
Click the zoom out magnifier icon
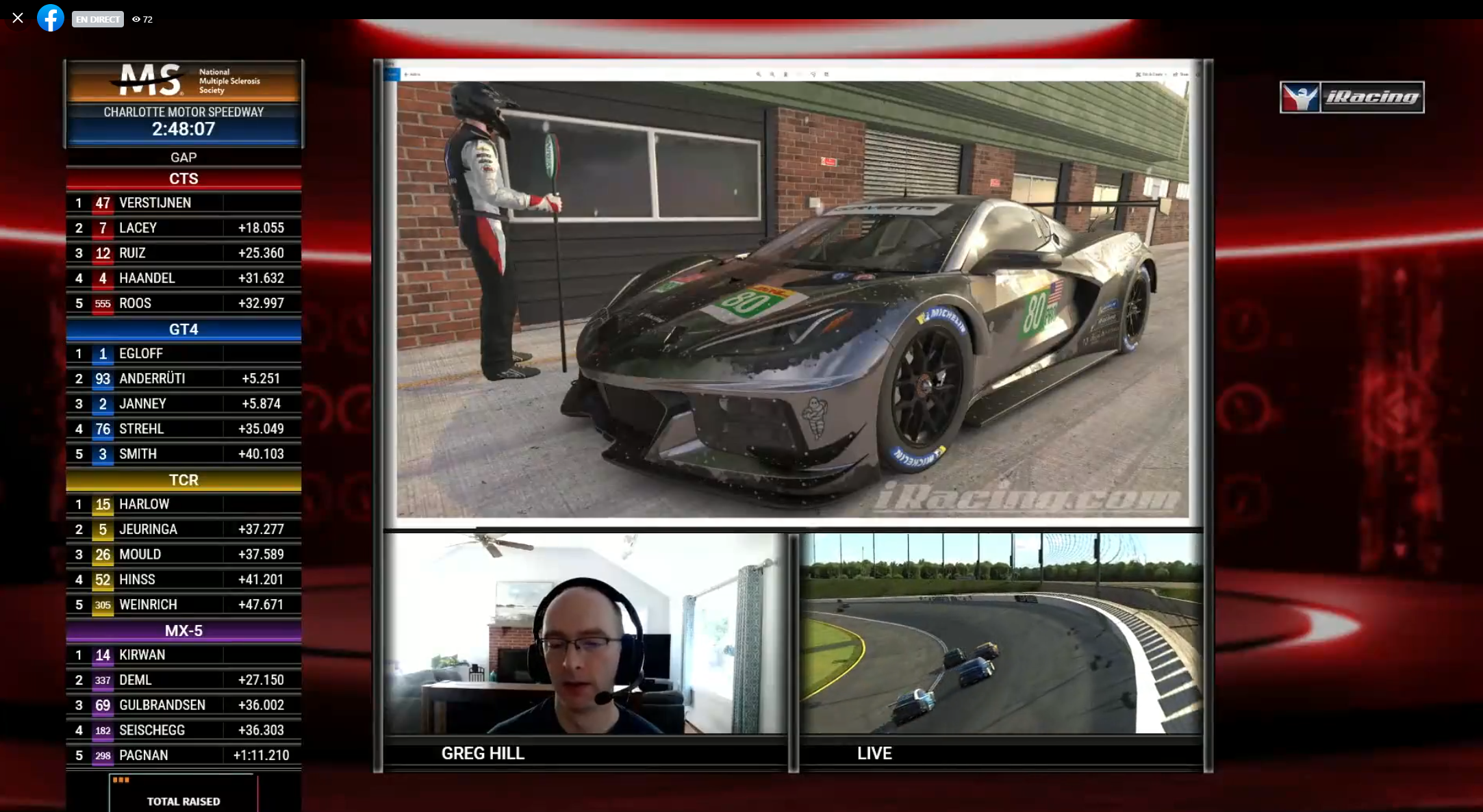coord(772,74)
